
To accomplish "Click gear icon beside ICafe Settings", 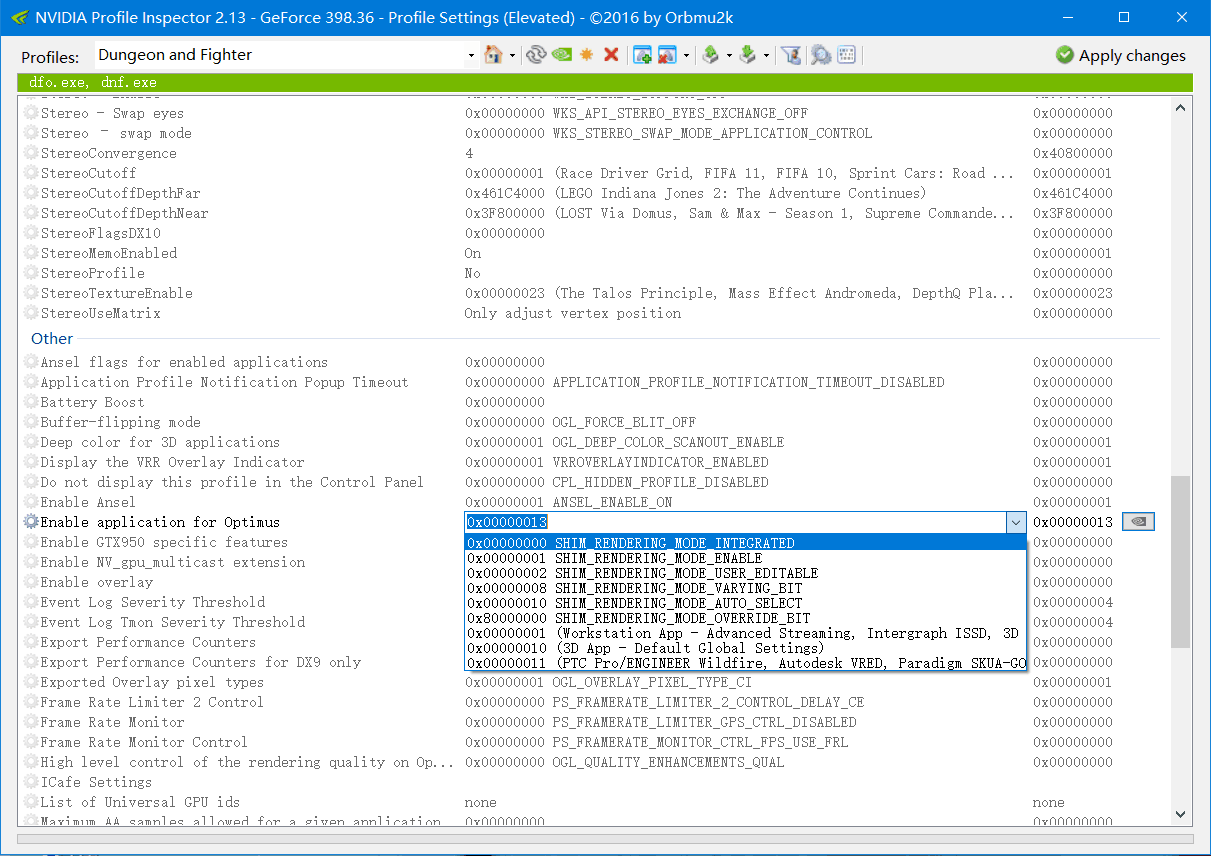I will click(x=31, y=782).
